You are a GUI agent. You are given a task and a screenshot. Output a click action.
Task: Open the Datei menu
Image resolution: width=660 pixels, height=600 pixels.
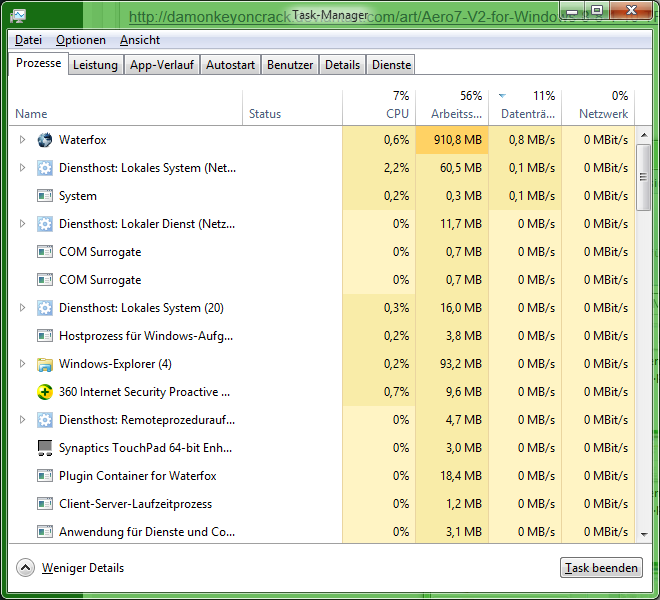coord(28,40)
